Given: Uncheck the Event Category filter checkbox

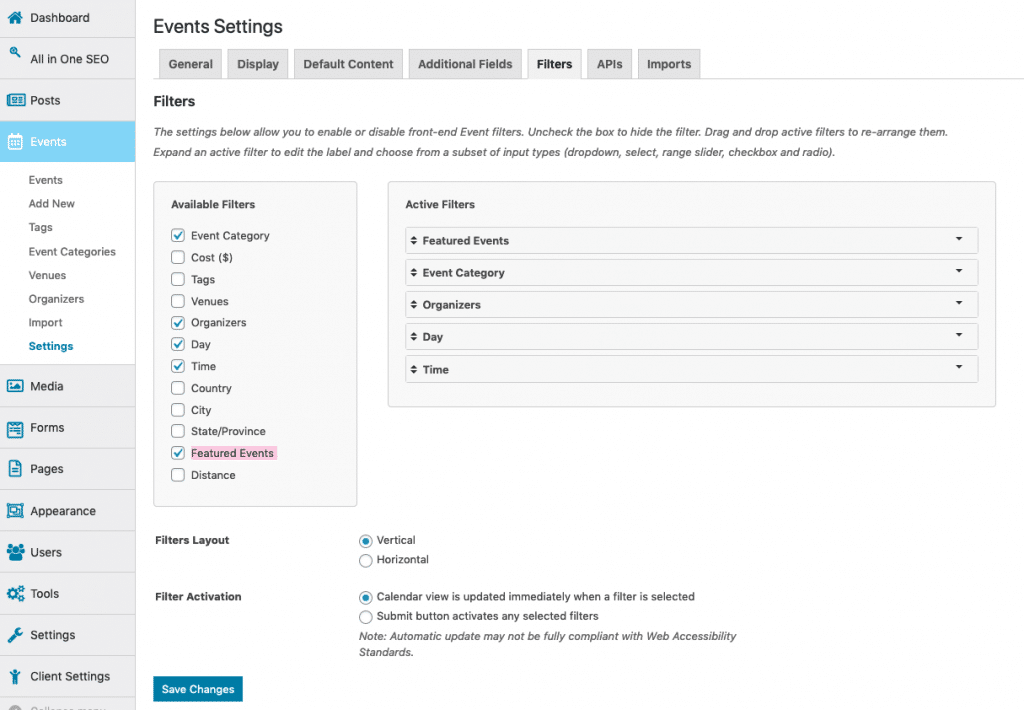Looking at the screenshot, I should (x=178, y=235).
